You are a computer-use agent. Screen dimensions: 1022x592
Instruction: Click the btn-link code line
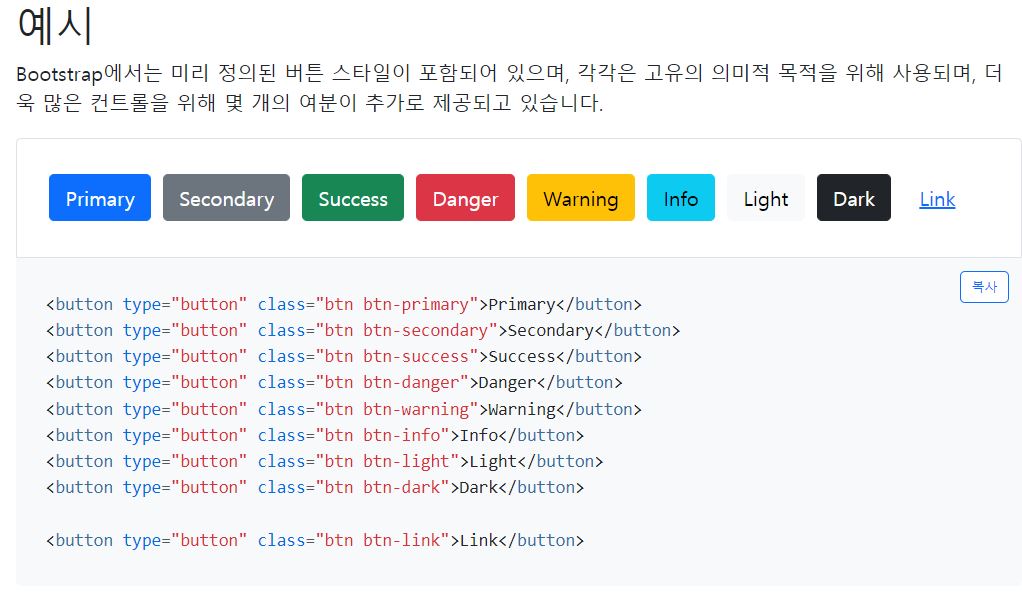(x=315, y=540)
